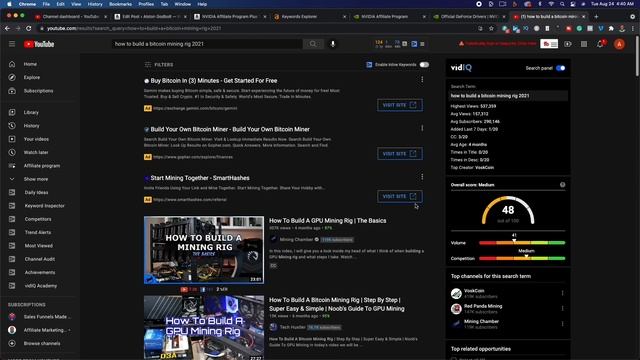The height and width of the screenshot is (360, 640).
Task: Click VISIT SITE for Buy Bitcoin ad
Action: (x=400, y=105)
